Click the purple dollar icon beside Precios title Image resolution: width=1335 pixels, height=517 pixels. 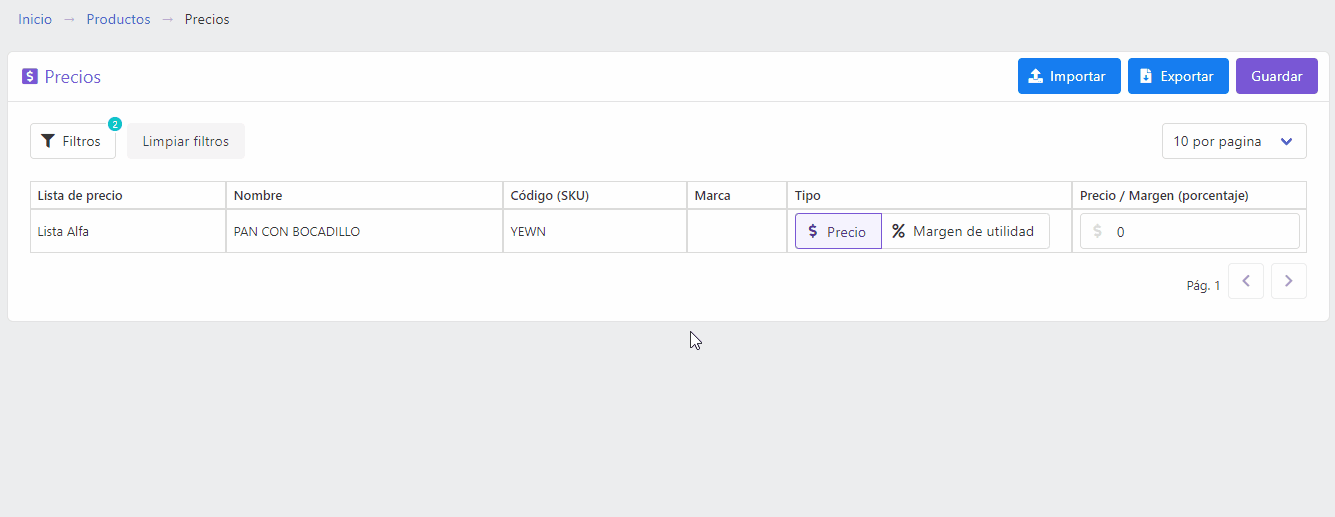pyautogui.click(x=30, y=77)
